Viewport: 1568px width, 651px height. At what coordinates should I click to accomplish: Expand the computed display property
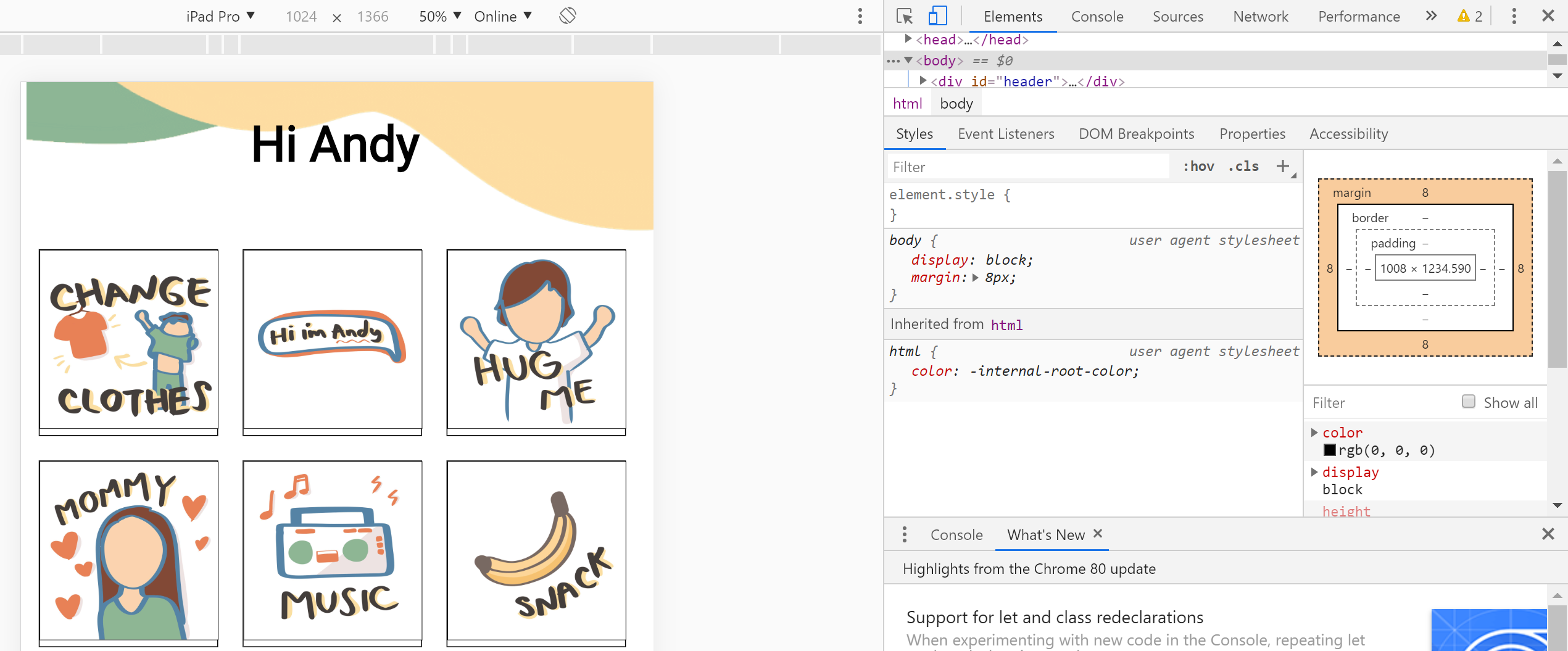1314,471
